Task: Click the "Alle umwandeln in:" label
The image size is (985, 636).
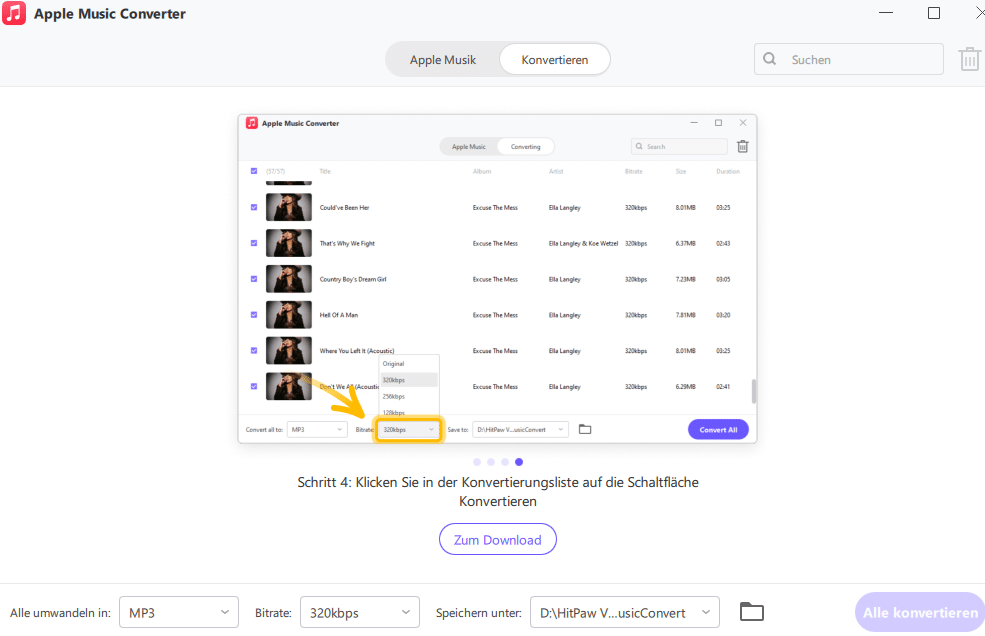Action: pos(60,613)
